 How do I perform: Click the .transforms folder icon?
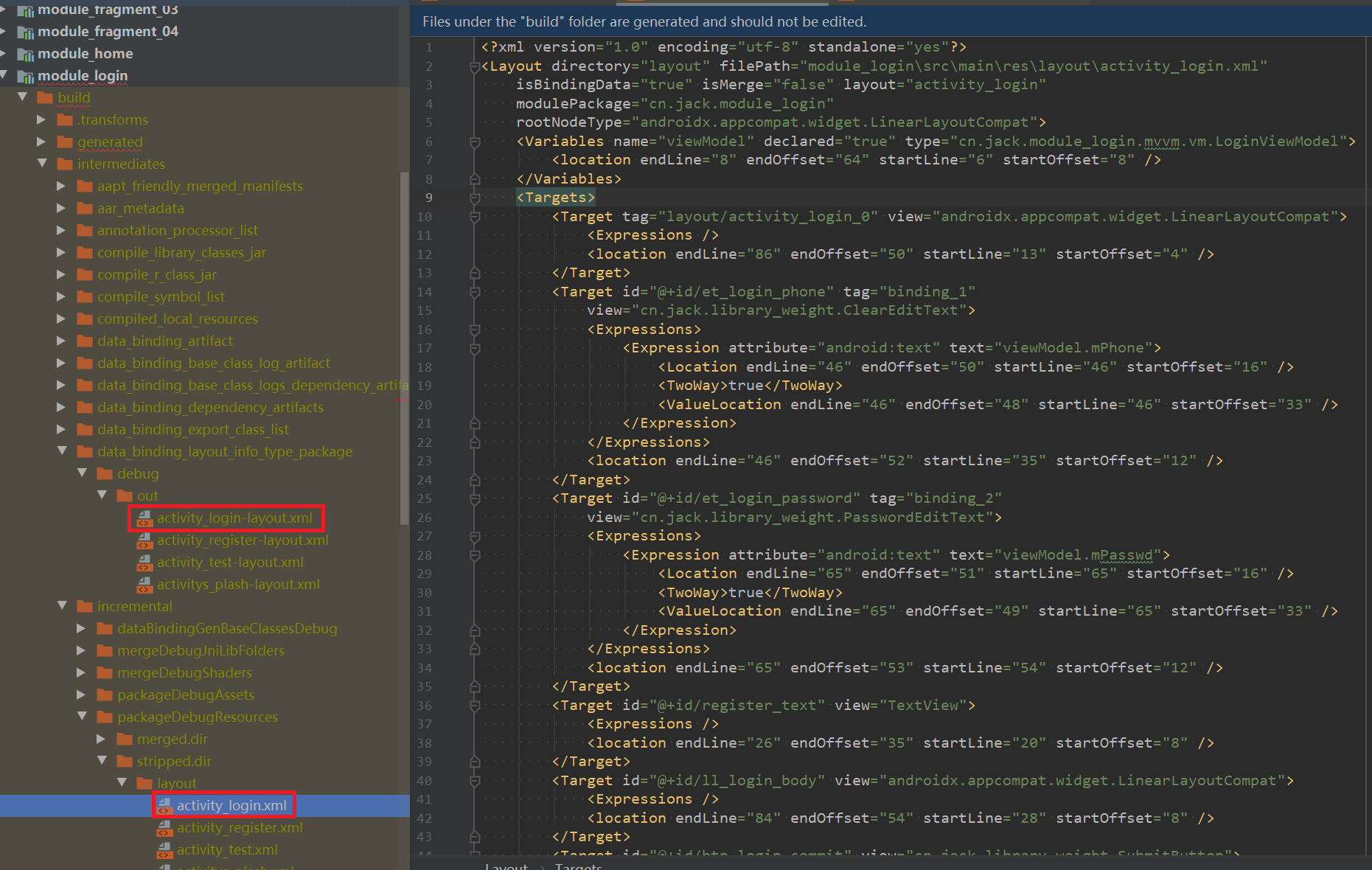pyautogui.click(x=65, y=119)
